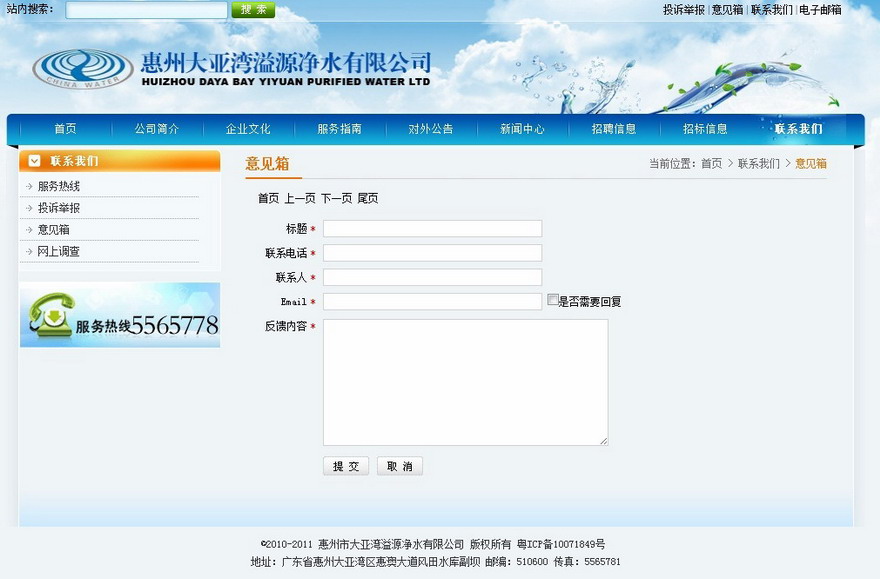Screen dimensions: 880x579
Task: Select 服务指南 in the navigation bar
Action: pyautogui.click(x=340, y=129)
